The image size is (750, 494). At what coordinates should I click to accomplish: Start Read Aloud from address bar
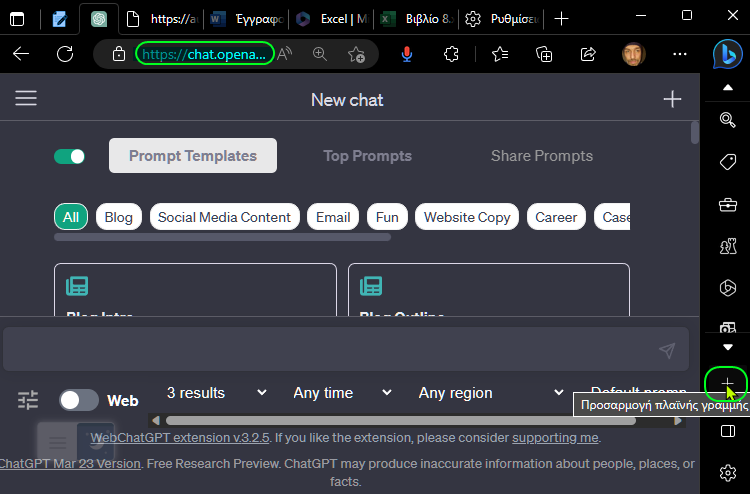coord(285,54)
